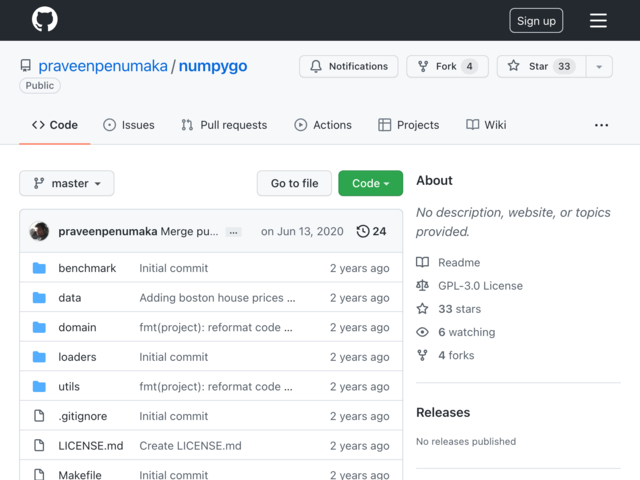Open .gitignore's 'Initial commit' message

point(173,416)
